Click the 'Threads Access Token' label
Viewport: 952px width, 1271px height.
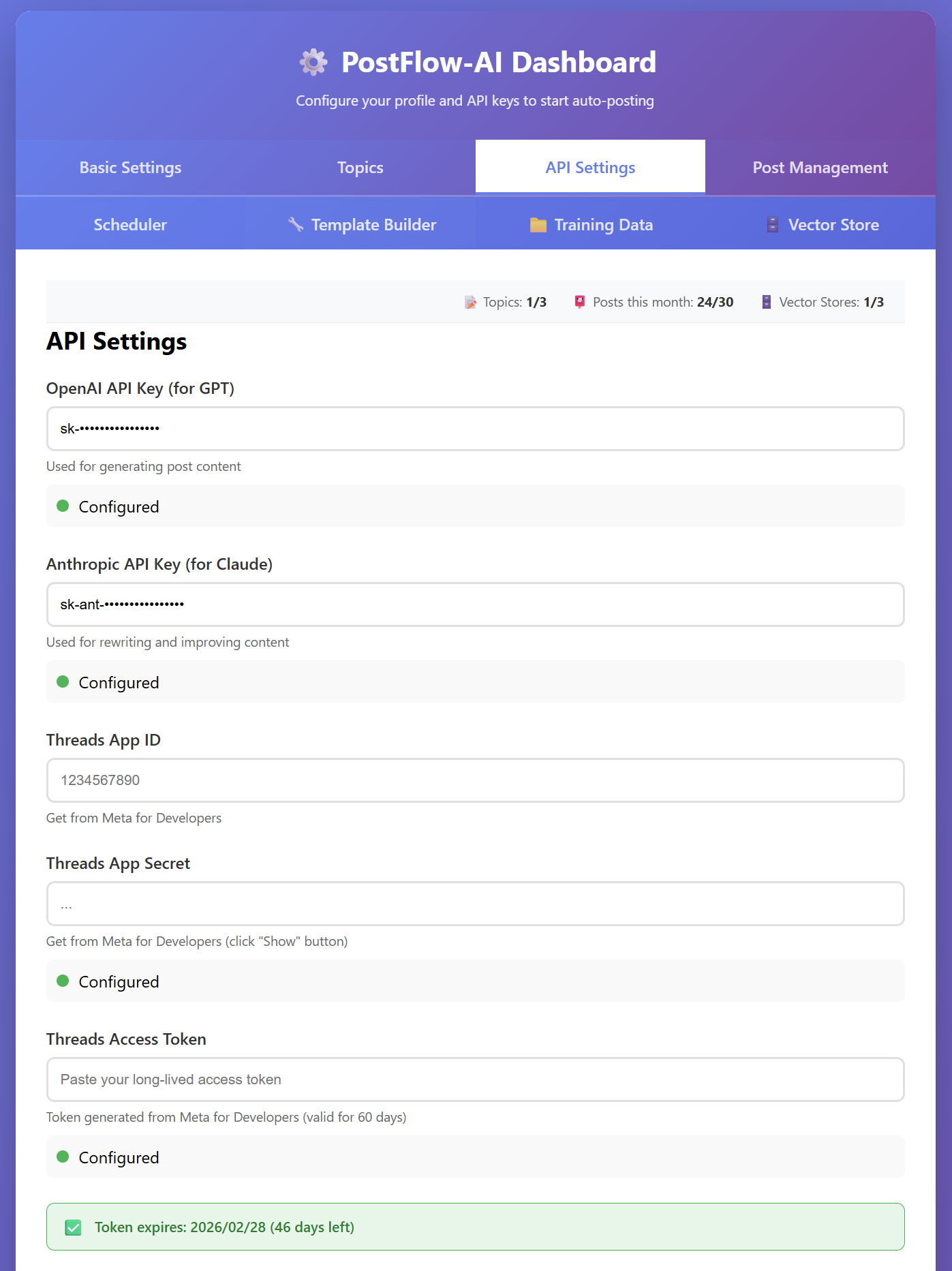click(126, 1039)
